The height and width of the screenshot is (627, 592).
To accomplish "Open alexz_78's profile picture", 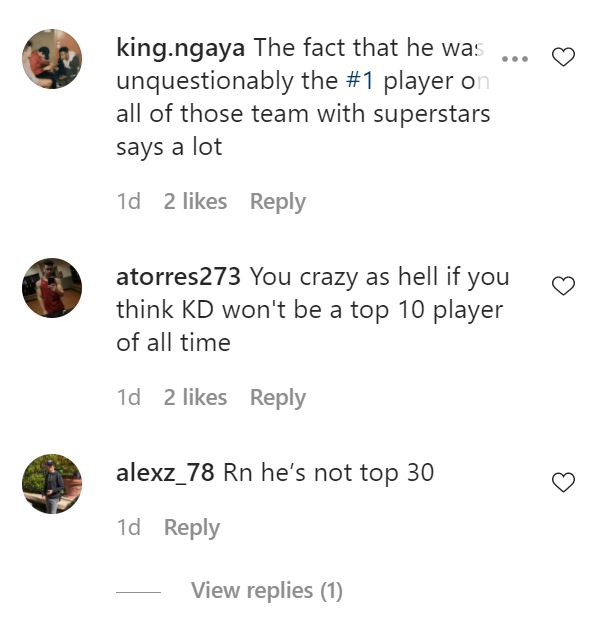I will 52,484.
